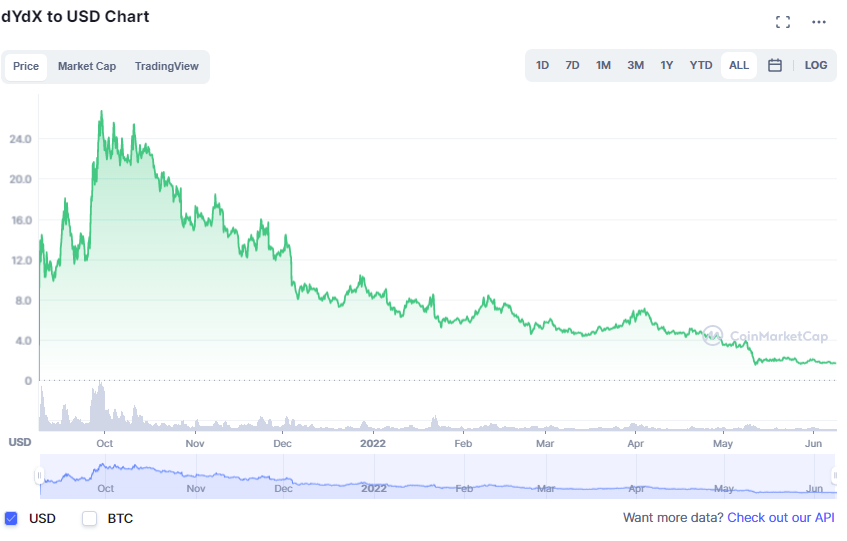This screenshot has height=541, width=847.
Task: Uncheck the USD currency checkbox
Action: coord(11,518)
